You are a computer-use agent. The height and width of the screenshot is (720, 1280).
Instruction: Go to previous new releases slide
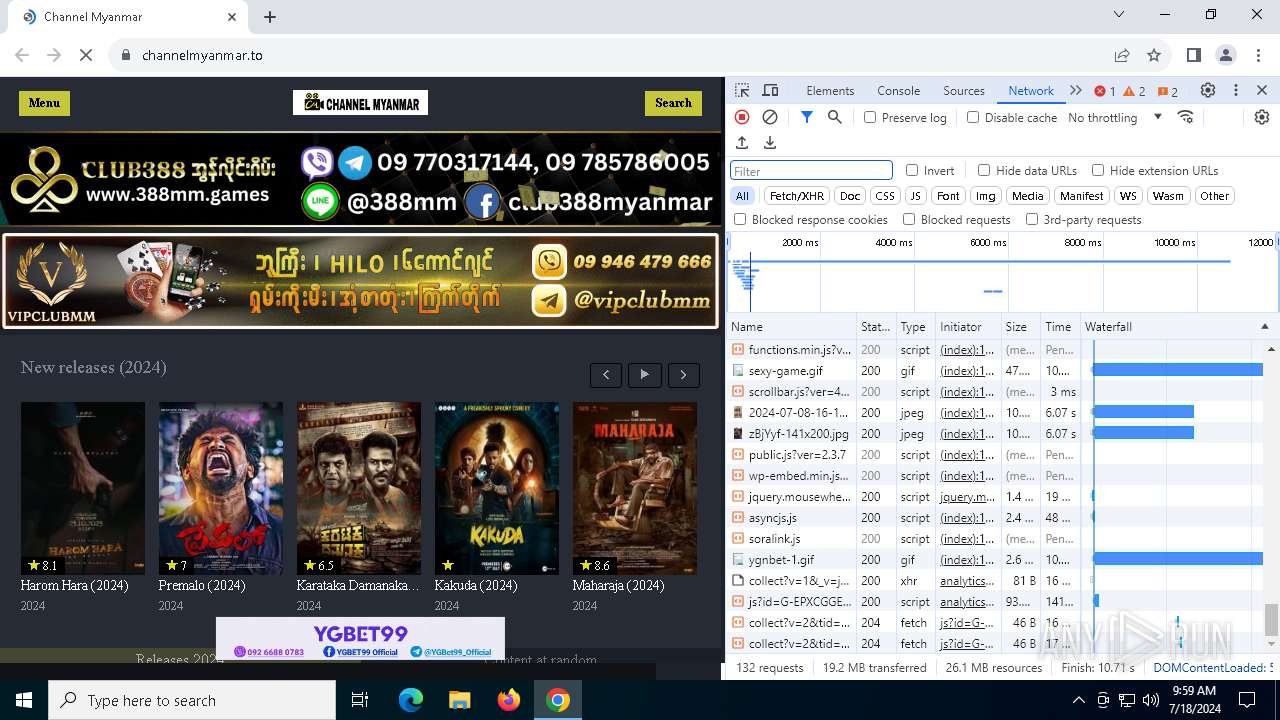click(606, 375)
